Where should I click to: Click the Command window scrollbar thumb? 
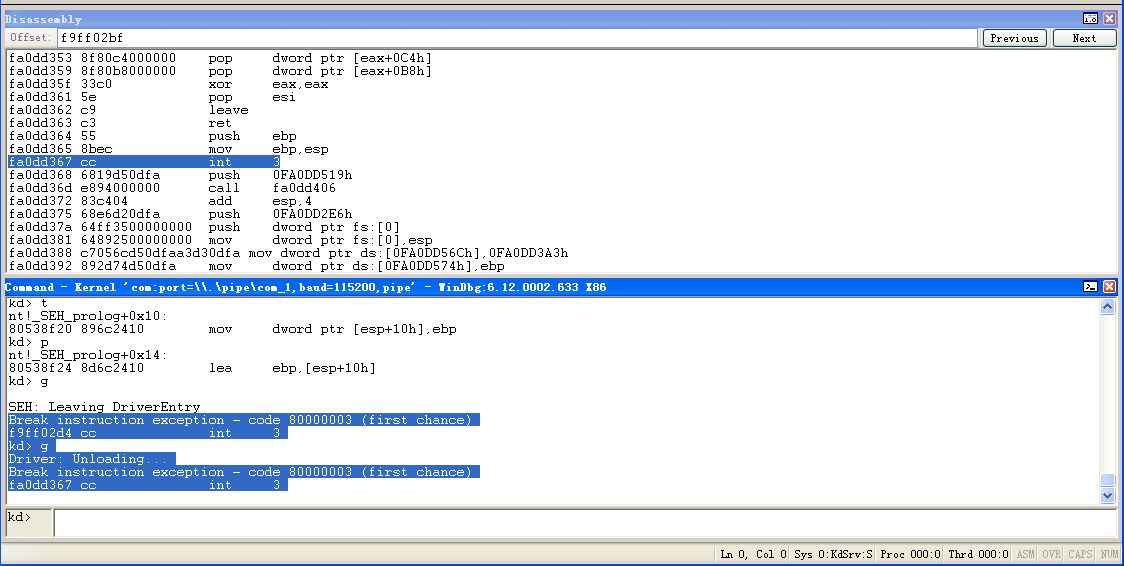[1107, 480]
